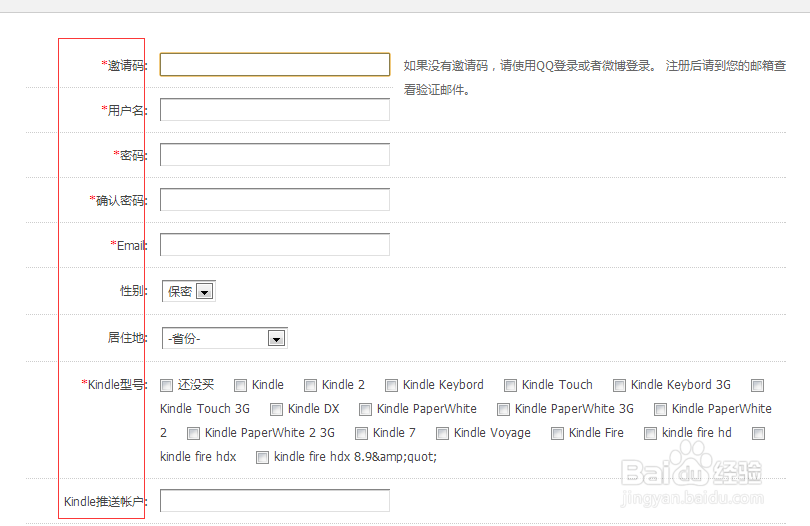Click the 性别 label

(134, 290)
